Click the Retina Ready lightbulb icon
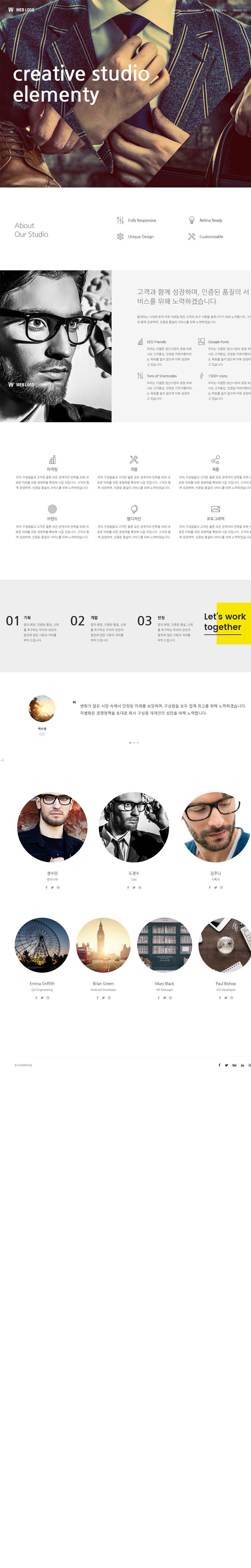 point(192,220)
